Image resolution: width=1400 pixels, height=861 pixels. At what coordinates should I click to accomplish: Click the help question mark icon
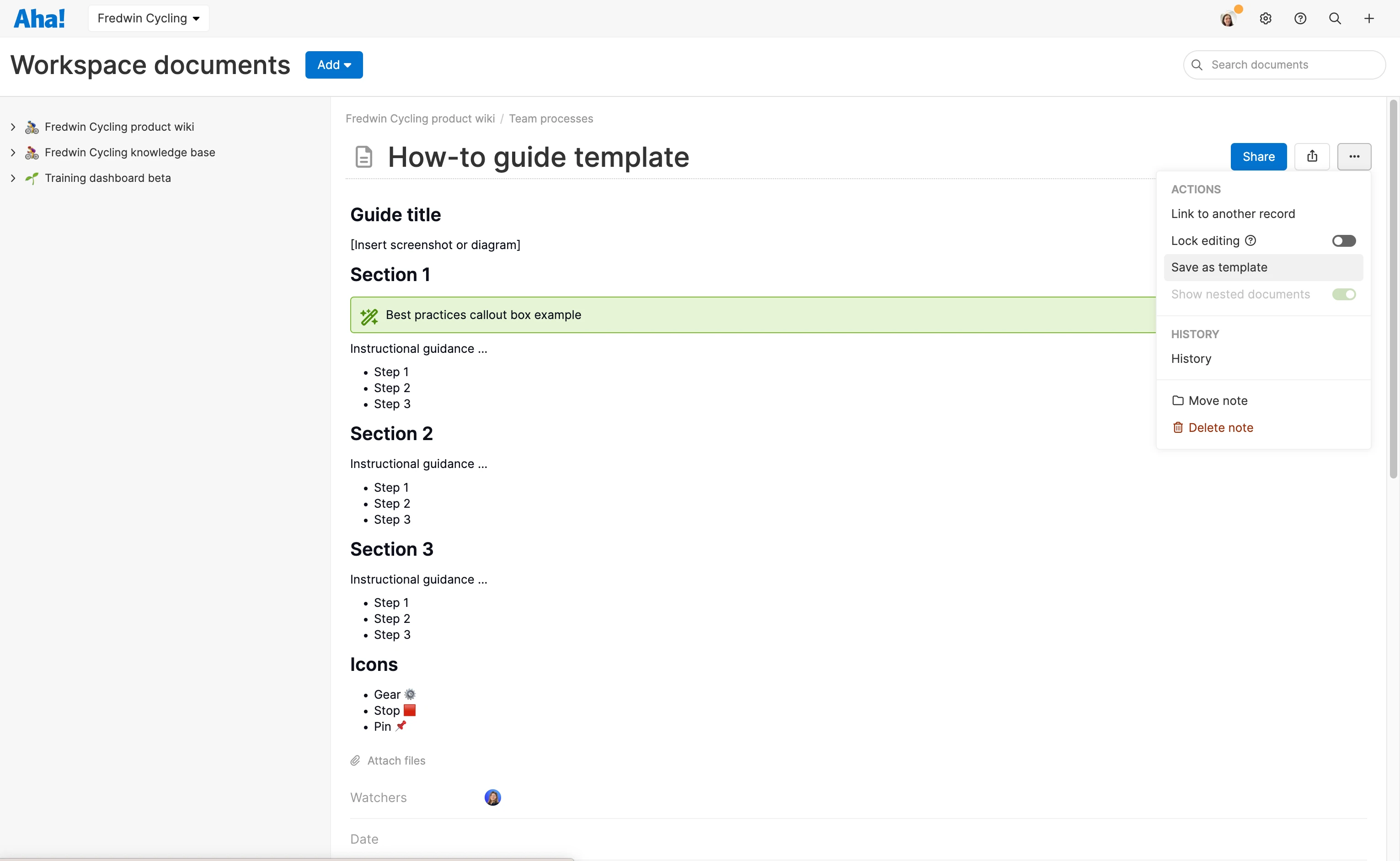click(1301, 18)
